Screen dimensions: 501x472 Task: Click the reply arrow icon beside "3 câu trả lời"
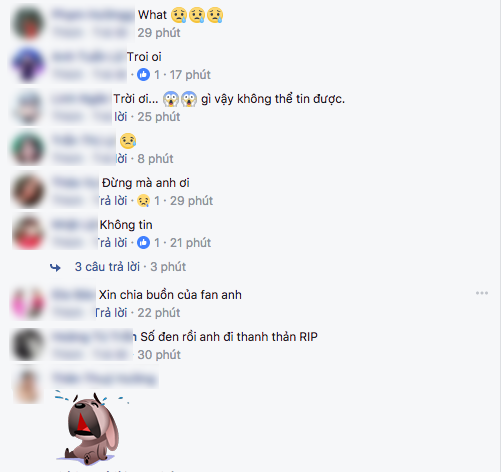55,267
